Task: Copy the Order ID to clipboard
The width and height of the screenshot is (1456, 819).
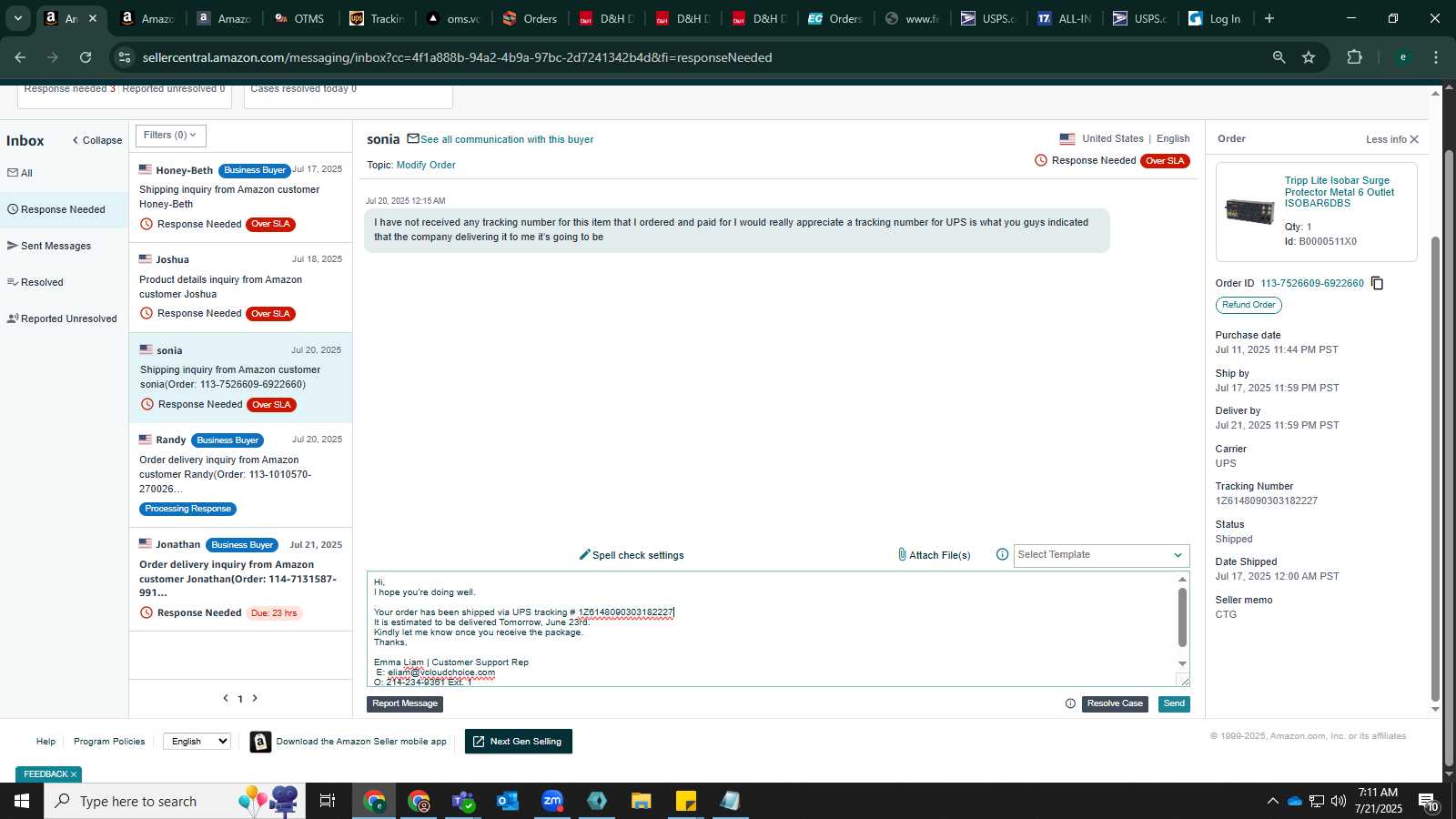Action: coord(1377,283)
